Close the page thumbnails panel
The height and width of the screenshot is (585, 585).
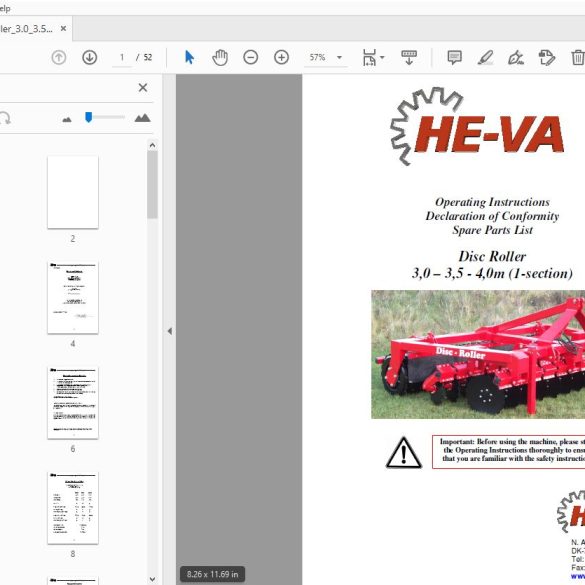tap(143, 88)
